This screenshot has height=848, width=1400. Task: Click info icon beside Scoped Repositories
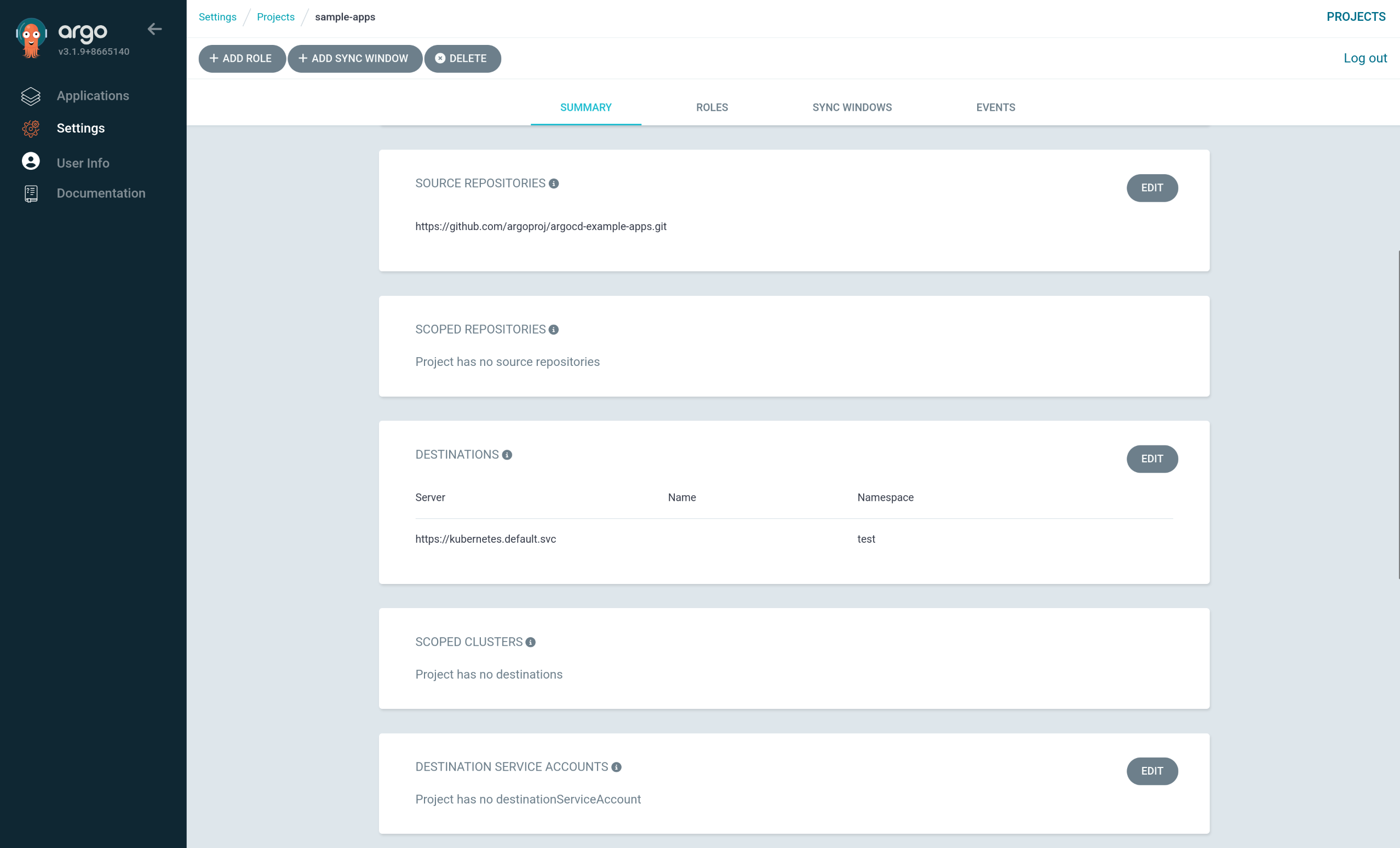pos(553,330)
